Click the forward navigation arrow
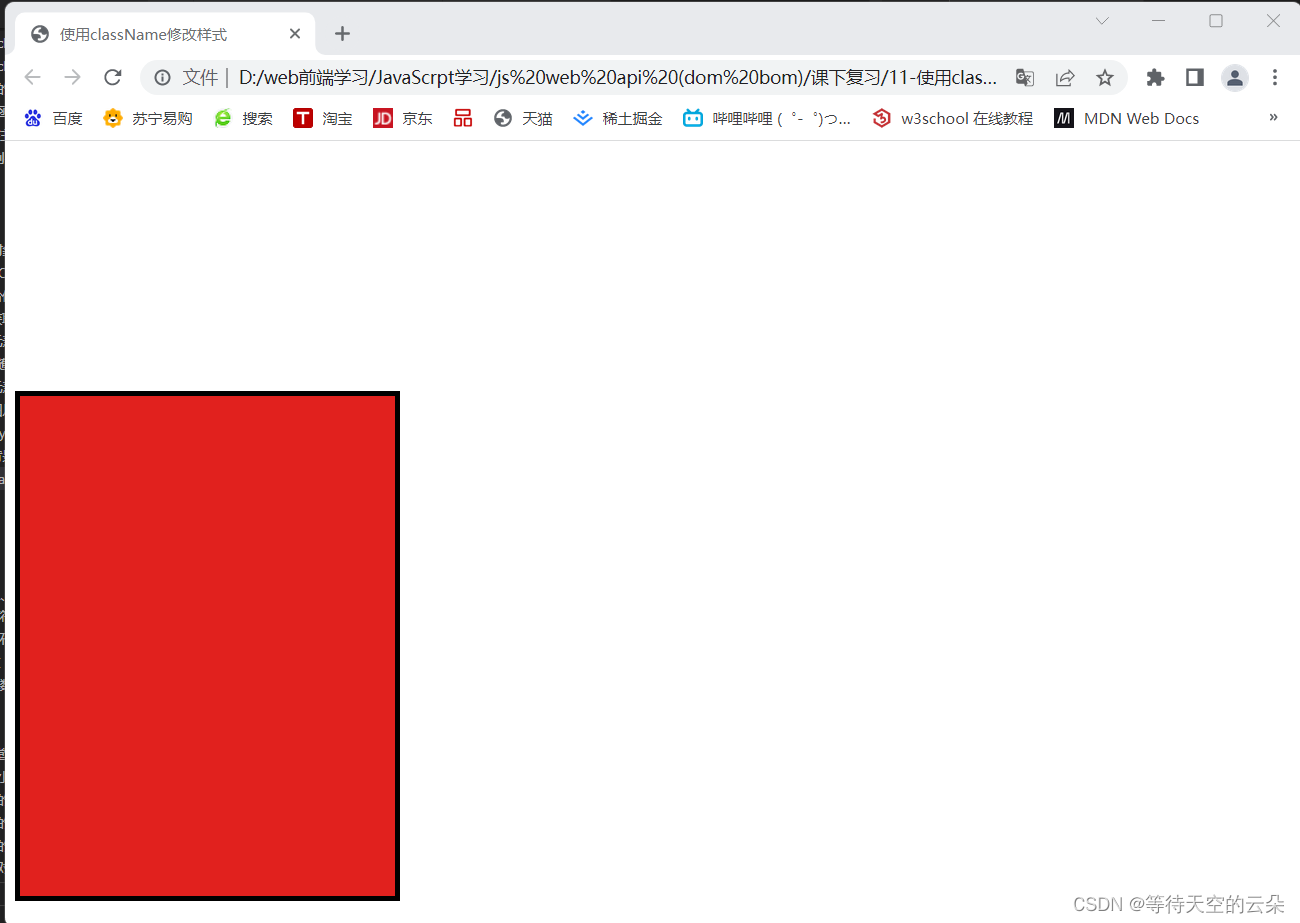This screenshot has width=1300, height=923. pos(72,77)
